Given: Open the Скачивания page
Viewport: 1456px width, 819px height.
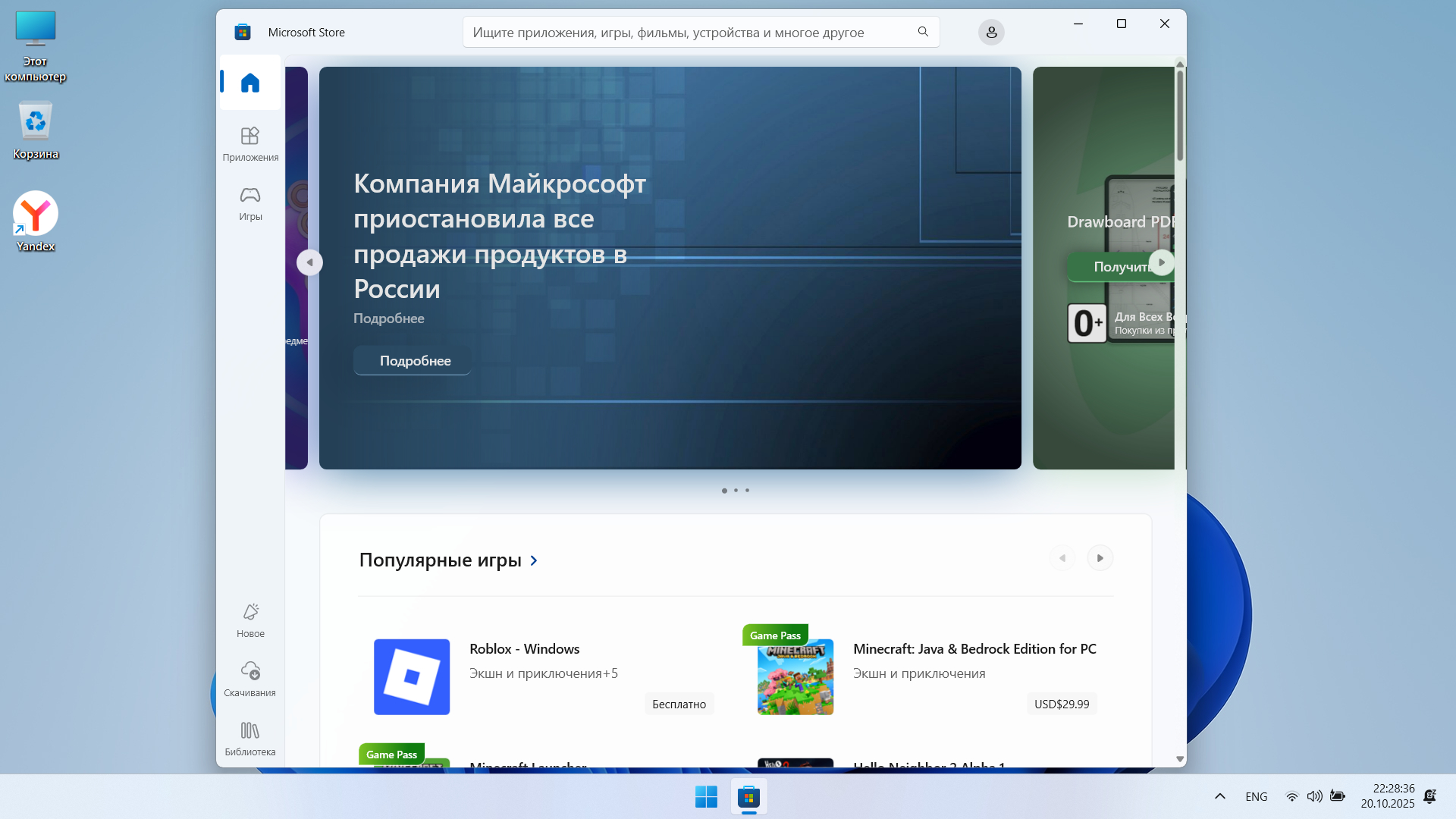Looking at the screenshot, I should pyautogui.click(x=250, y=679).
